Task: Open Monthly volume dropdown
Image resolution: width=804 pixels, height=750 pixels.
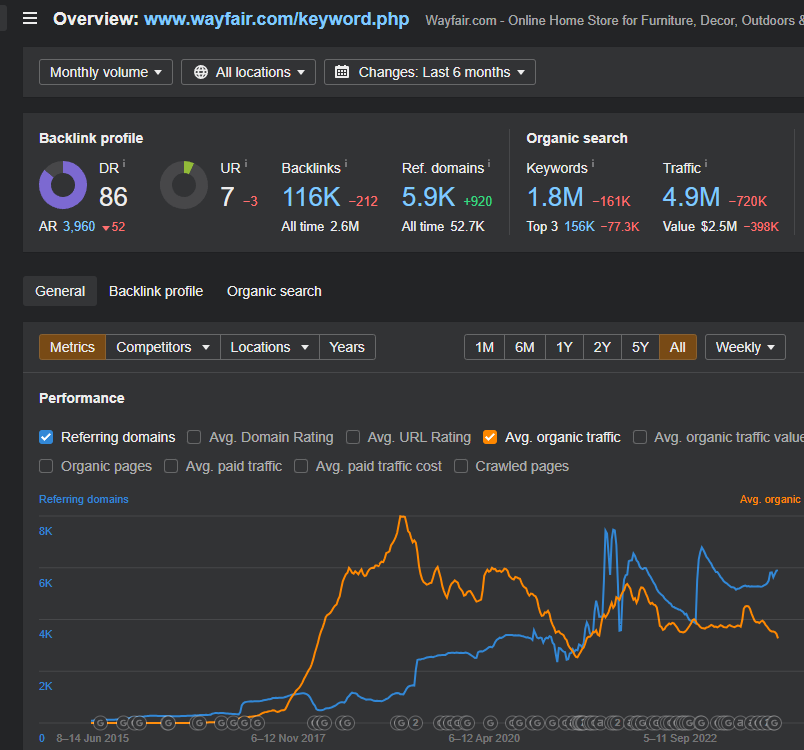Action: coord(106,72)
